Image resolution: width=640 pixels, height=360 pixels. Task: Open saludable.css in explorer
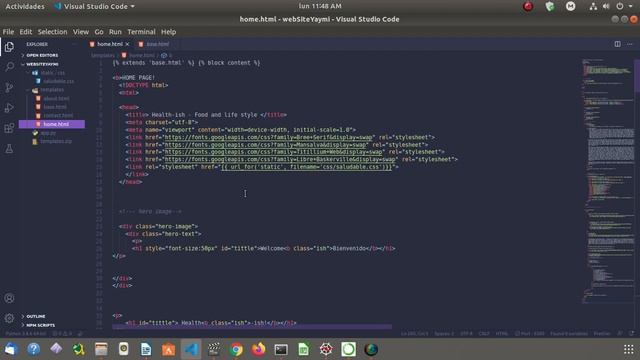[x=58, y=81]
